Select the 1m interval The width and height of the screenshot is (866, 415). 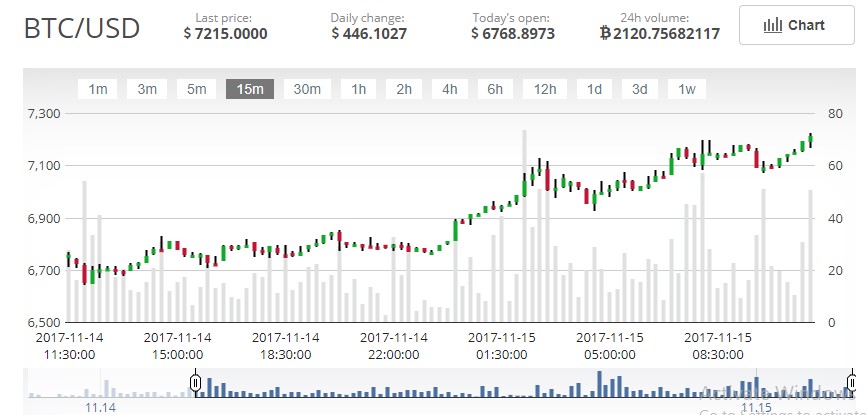point(98,89)
